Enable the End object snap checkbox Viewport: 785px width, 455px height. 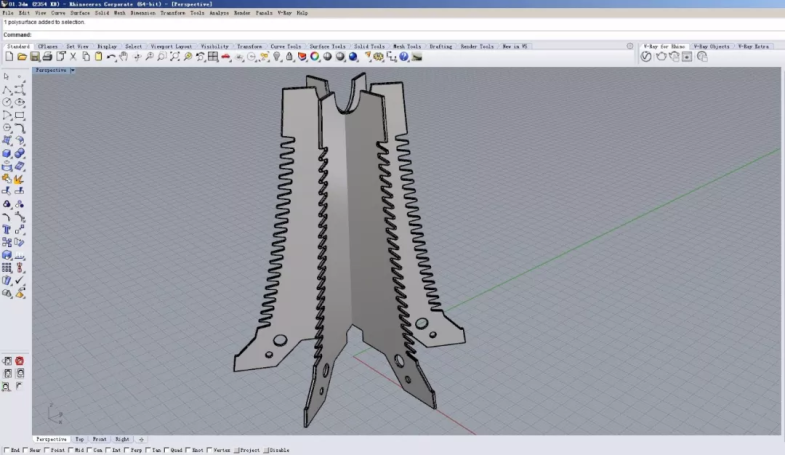tap(6, 450)
